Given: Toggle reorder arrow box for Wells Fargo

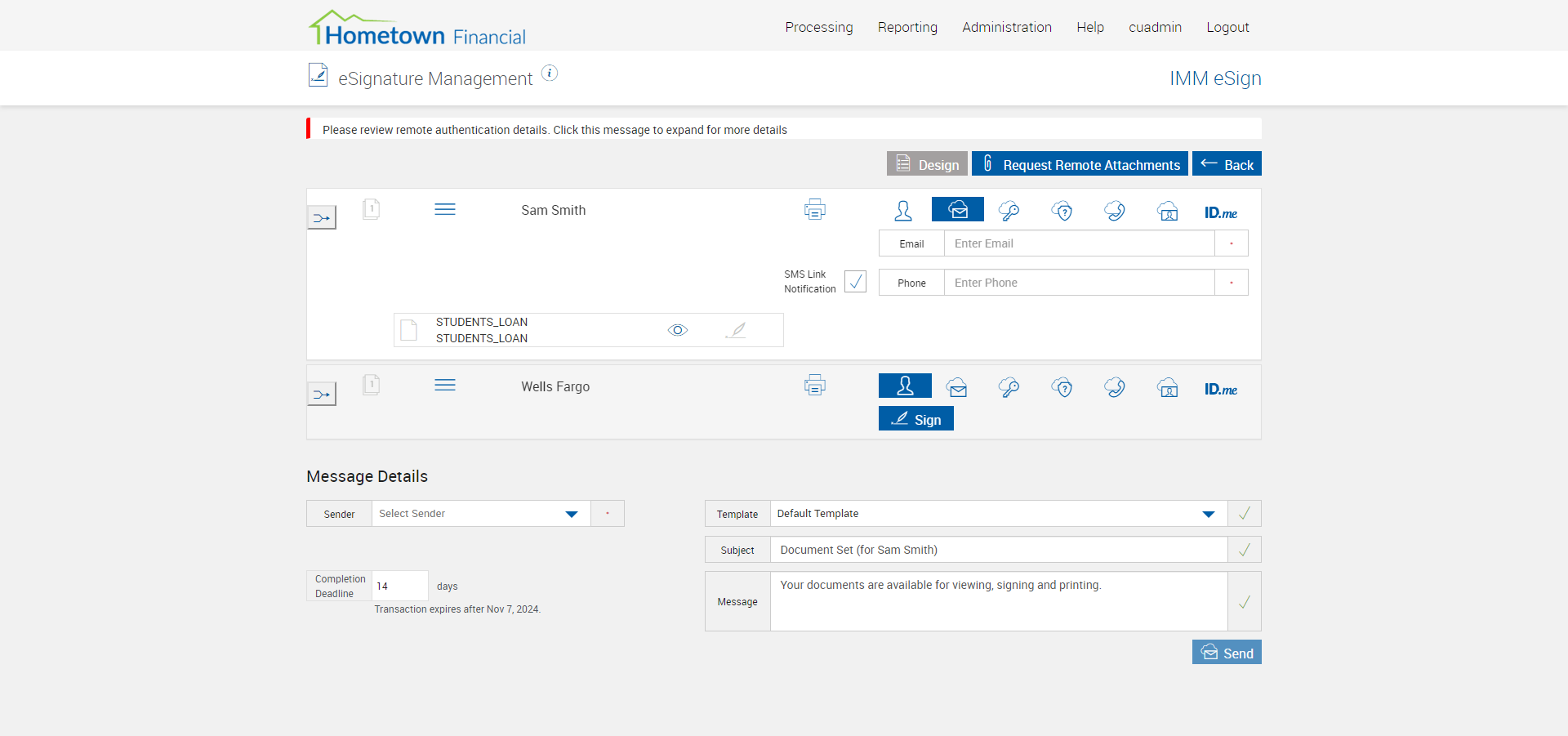Looking at the screenshot, I should [322, 394].
